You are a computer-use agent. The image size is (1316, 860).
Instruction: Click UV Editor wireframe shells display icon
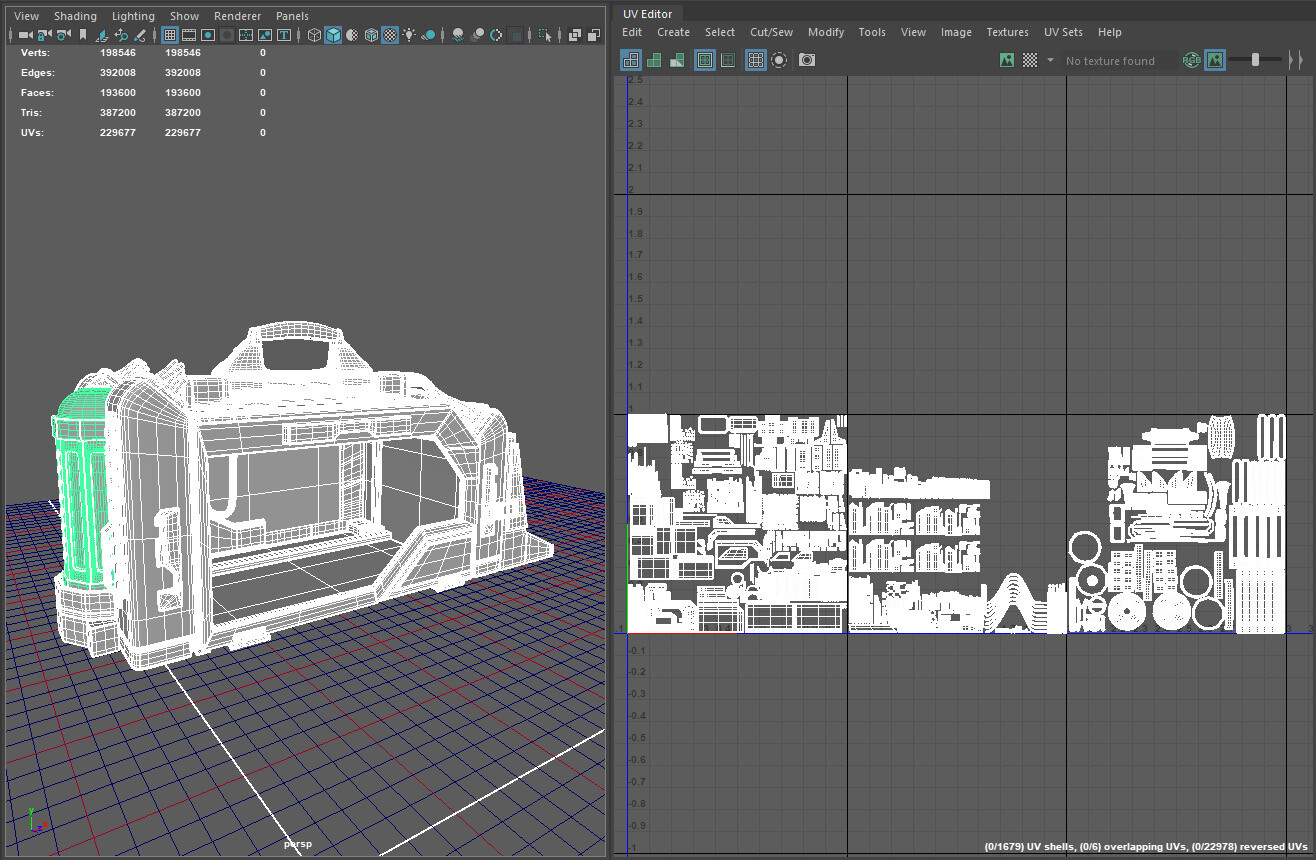631,60
